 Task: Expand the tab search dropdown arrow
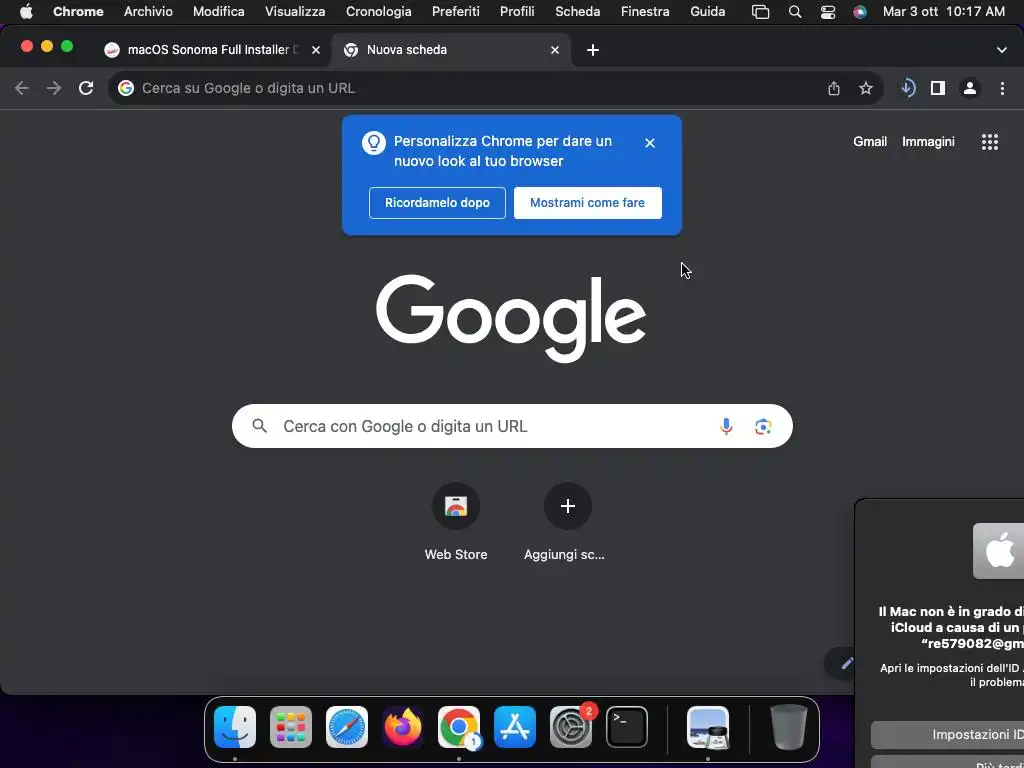[x=1002, y=50]
